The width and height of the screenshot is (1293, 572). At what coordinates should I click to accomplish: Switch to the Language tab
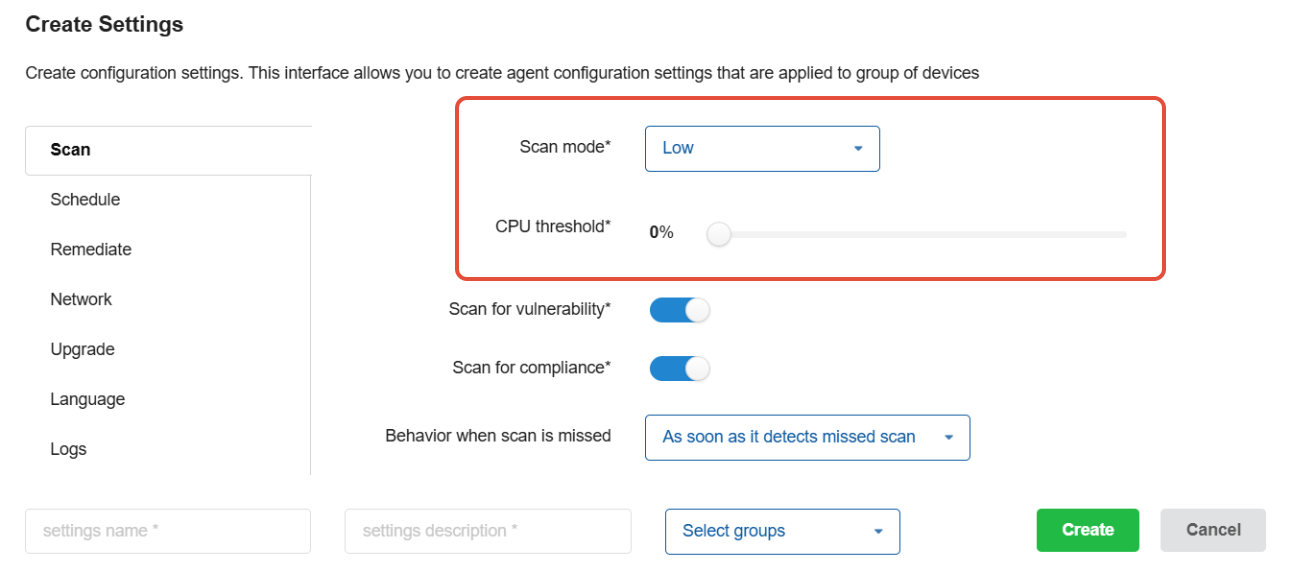(88, 400)
